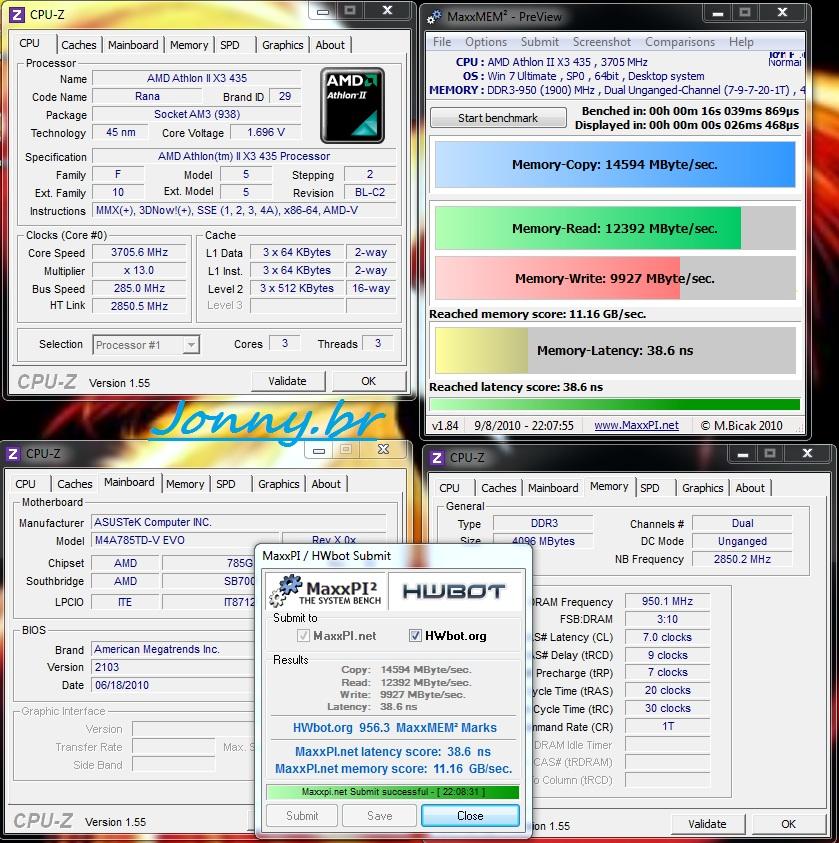Open Memory tab in Mainboard CPU-Z window
The width and height of the screenshot is (839, 843).
tap(185, 484)
